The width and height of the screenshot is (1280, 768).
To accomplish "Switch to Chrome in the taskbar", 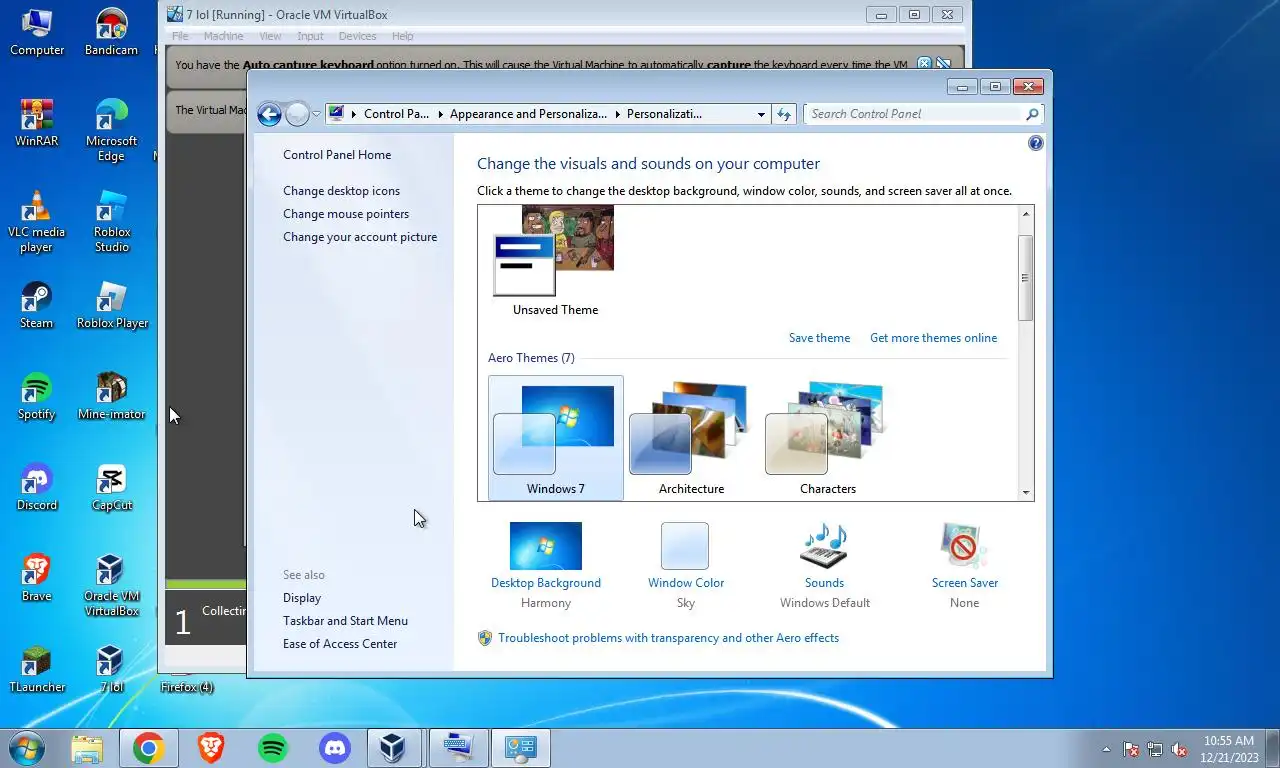I will click(x=149, y=748).
